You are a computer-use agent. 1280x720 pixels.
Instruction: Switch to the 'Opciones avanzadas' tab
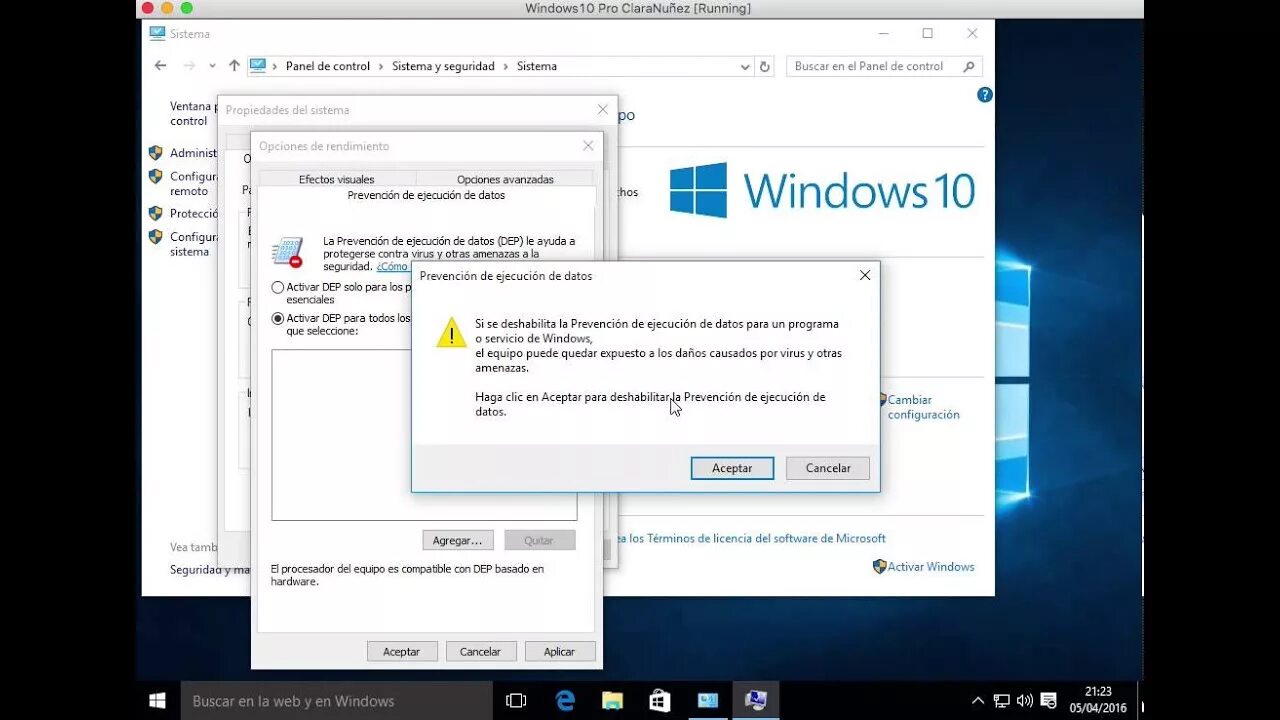coord(505,179)
